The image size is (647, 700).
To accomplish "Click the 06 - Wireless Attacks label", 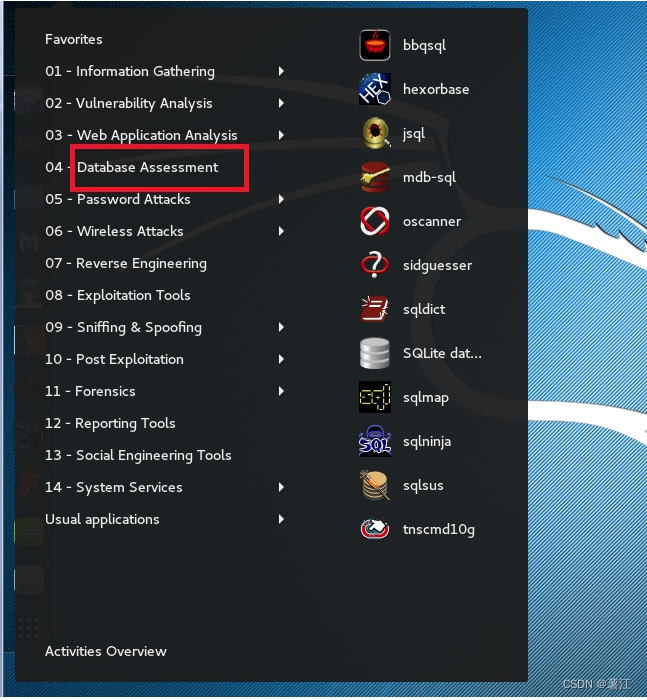I will (114, 231).
